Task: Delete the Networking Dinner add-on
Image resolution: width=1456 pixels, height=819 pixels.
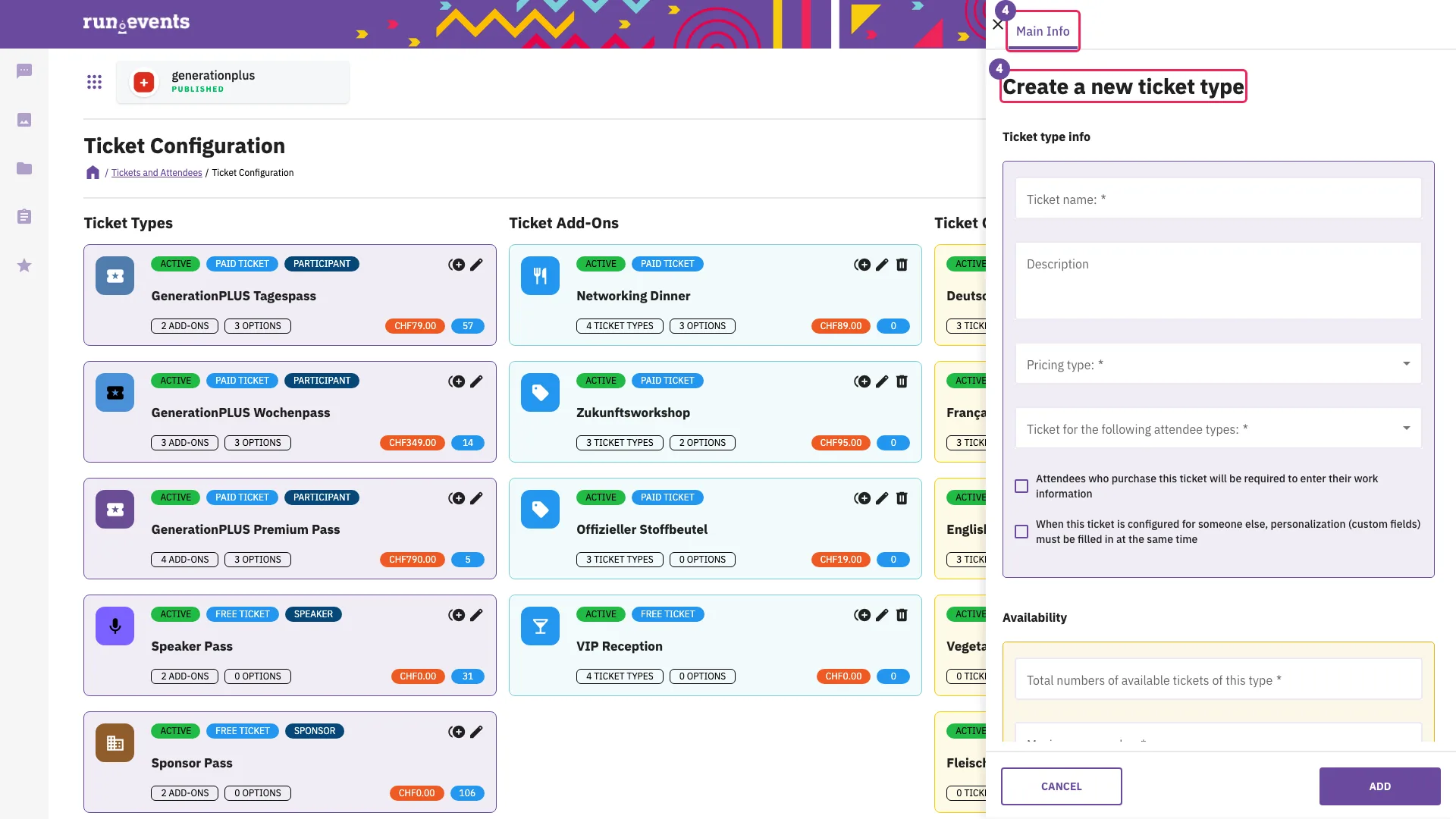Action: (902, 265)
